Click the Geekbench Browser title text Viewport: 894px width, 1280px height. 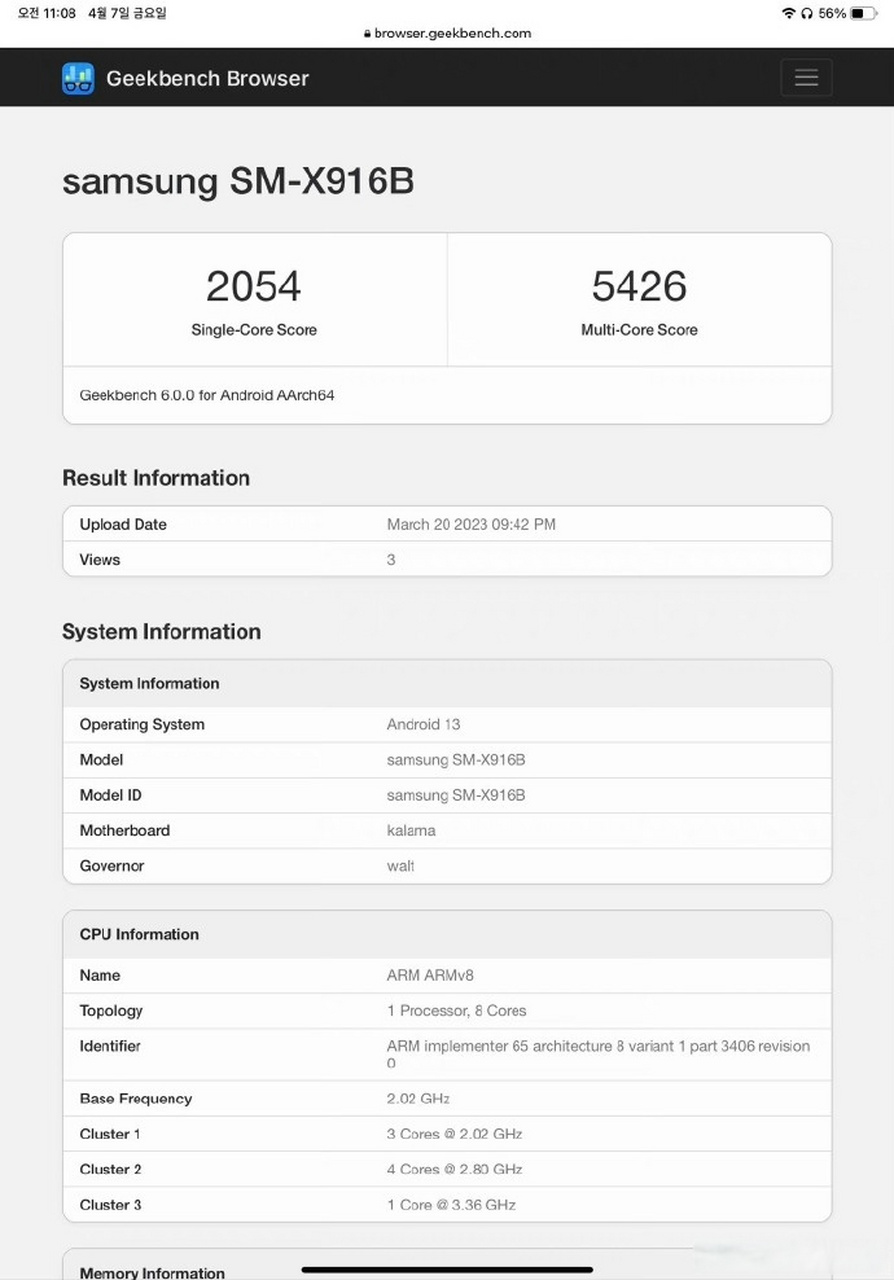point(207,78)
